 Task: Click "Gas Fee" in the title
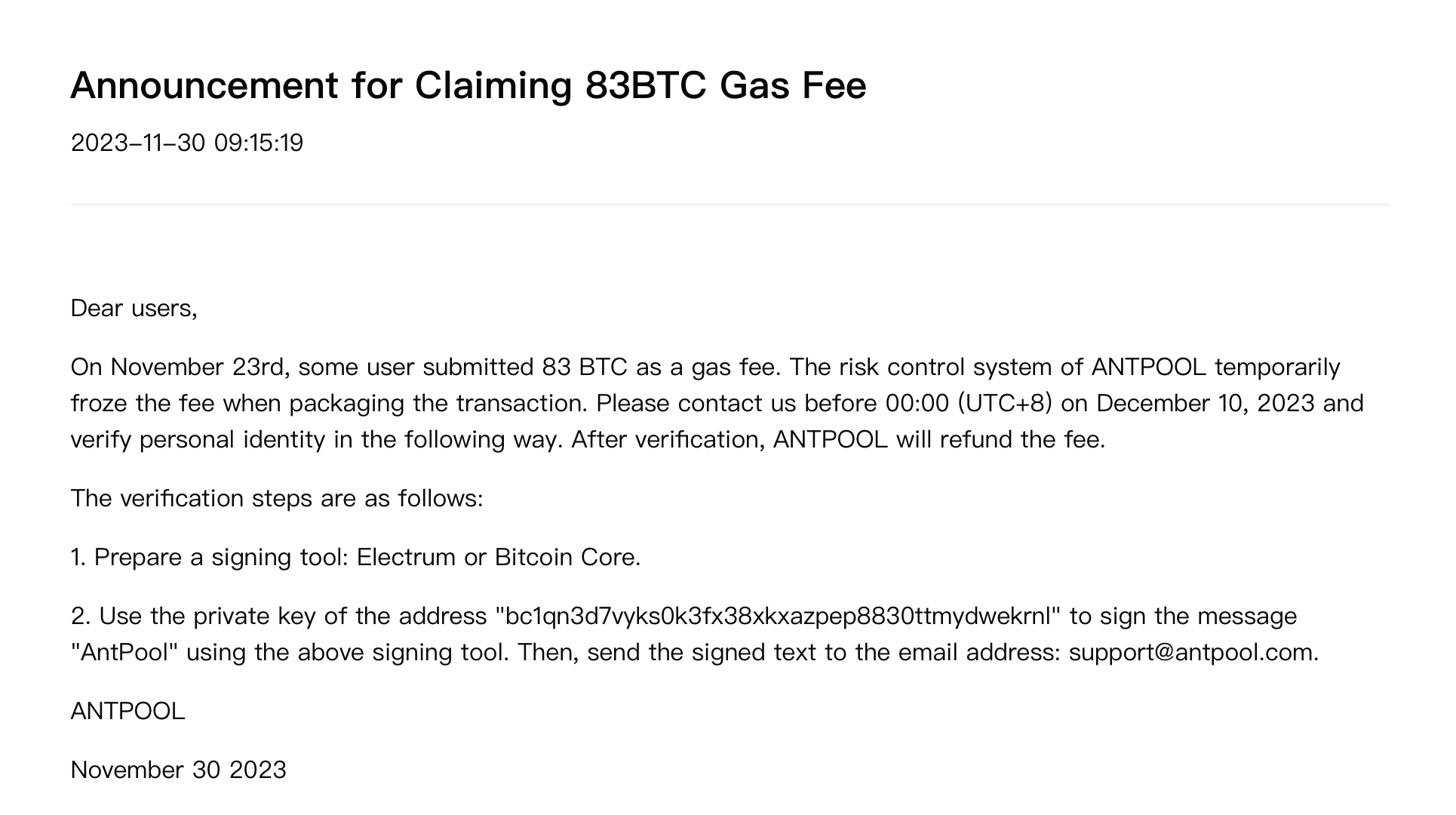[x=793, y=85]
